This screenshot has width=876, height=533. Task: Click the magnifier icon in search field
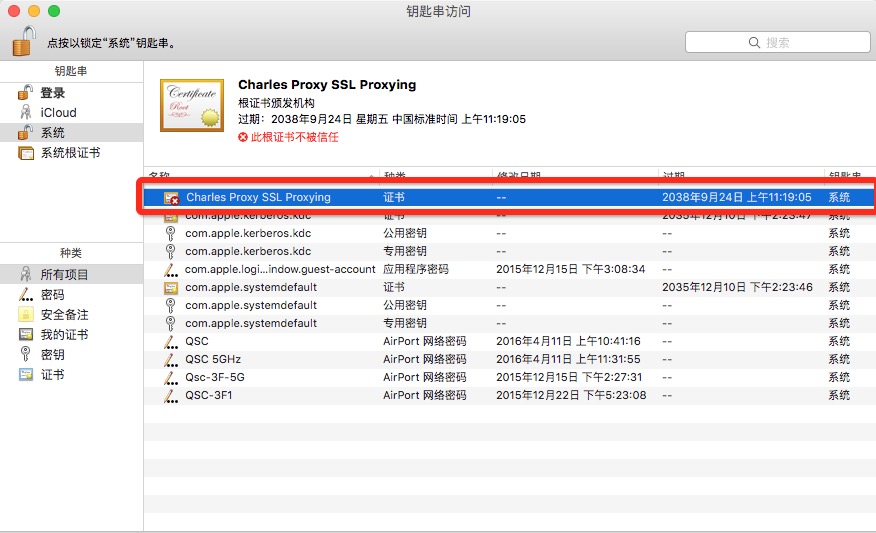[754, 42]
